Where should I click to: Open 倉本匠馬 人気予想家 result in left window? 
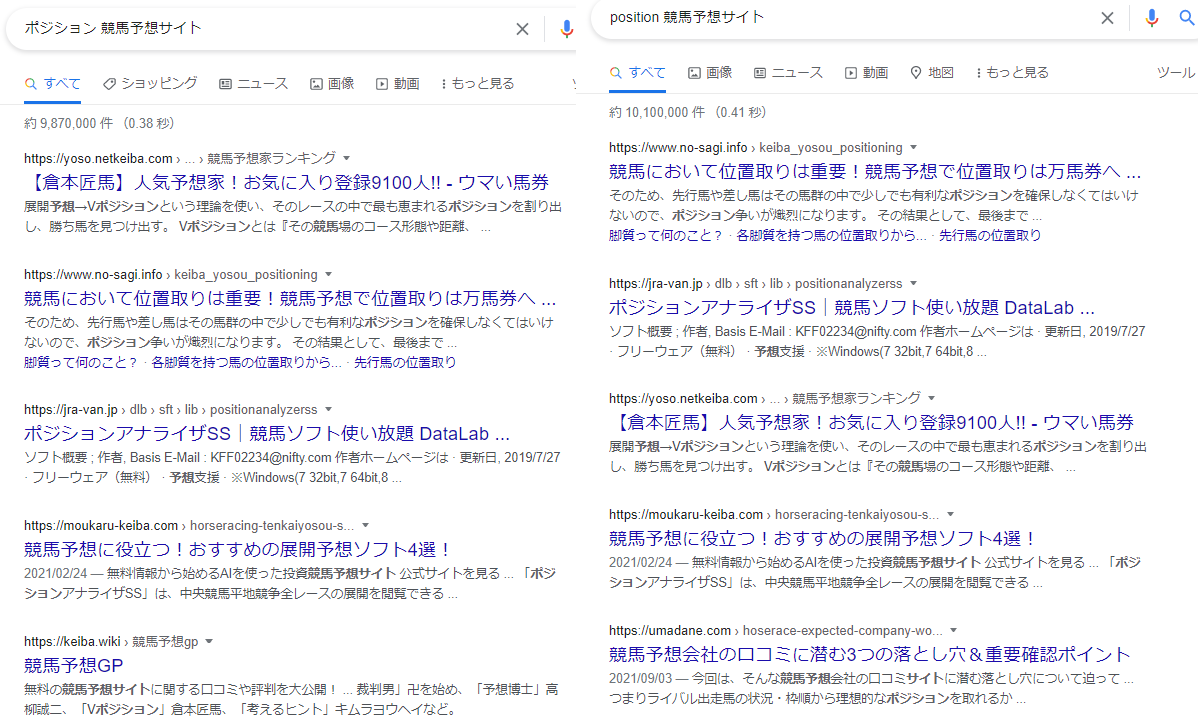[x=287, y=183]
